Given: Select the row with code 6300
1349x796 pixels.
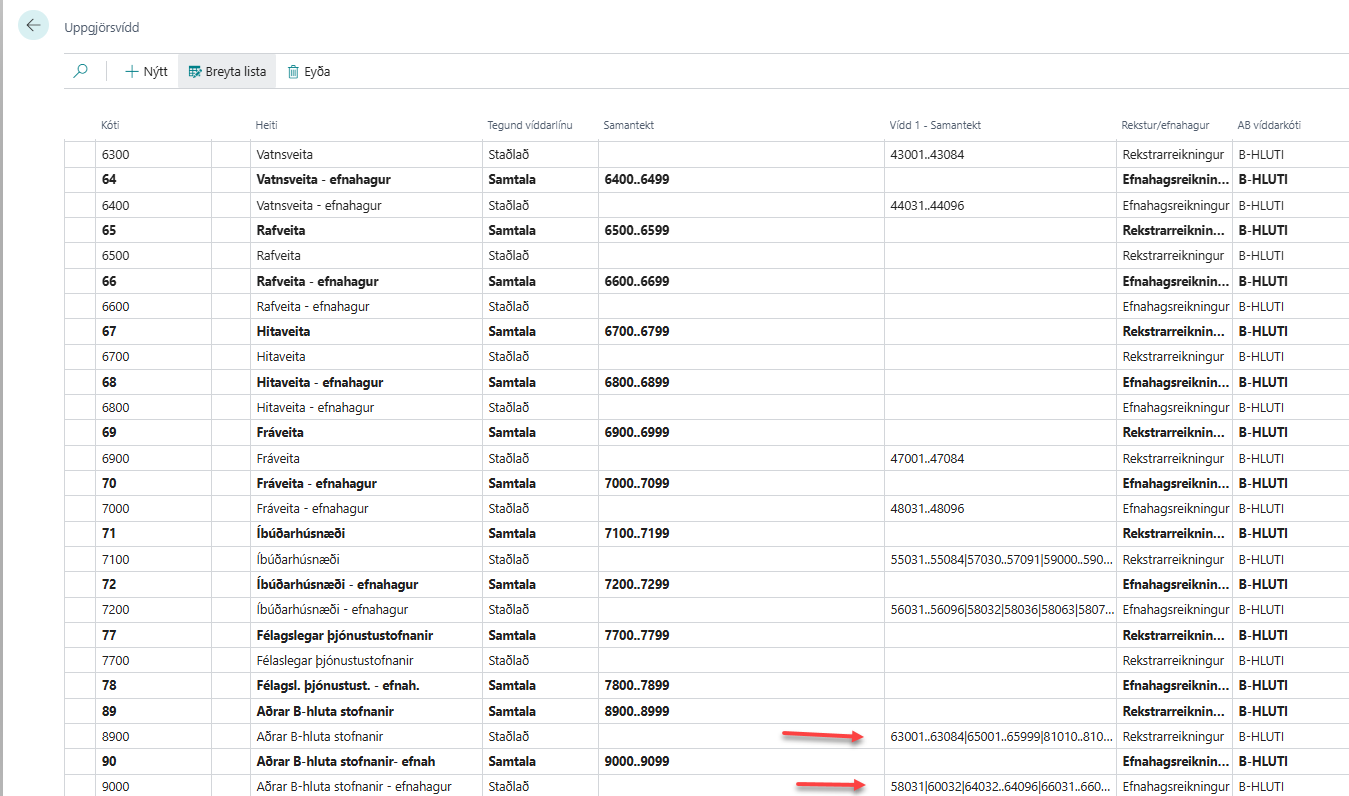Looking at the screenshot, I should (x=116, y=155).
